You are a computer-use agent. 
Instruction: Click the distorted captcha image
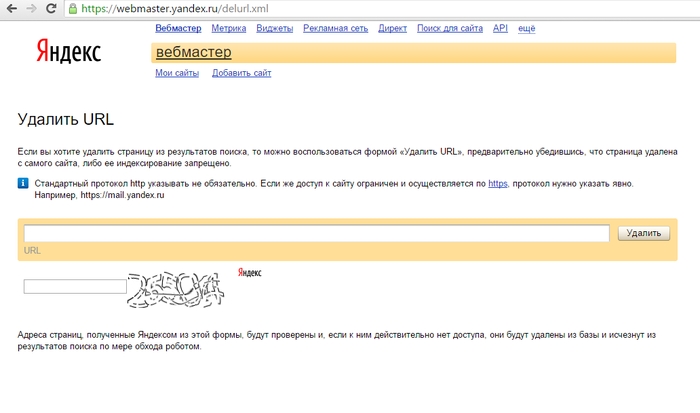(175, 290)
